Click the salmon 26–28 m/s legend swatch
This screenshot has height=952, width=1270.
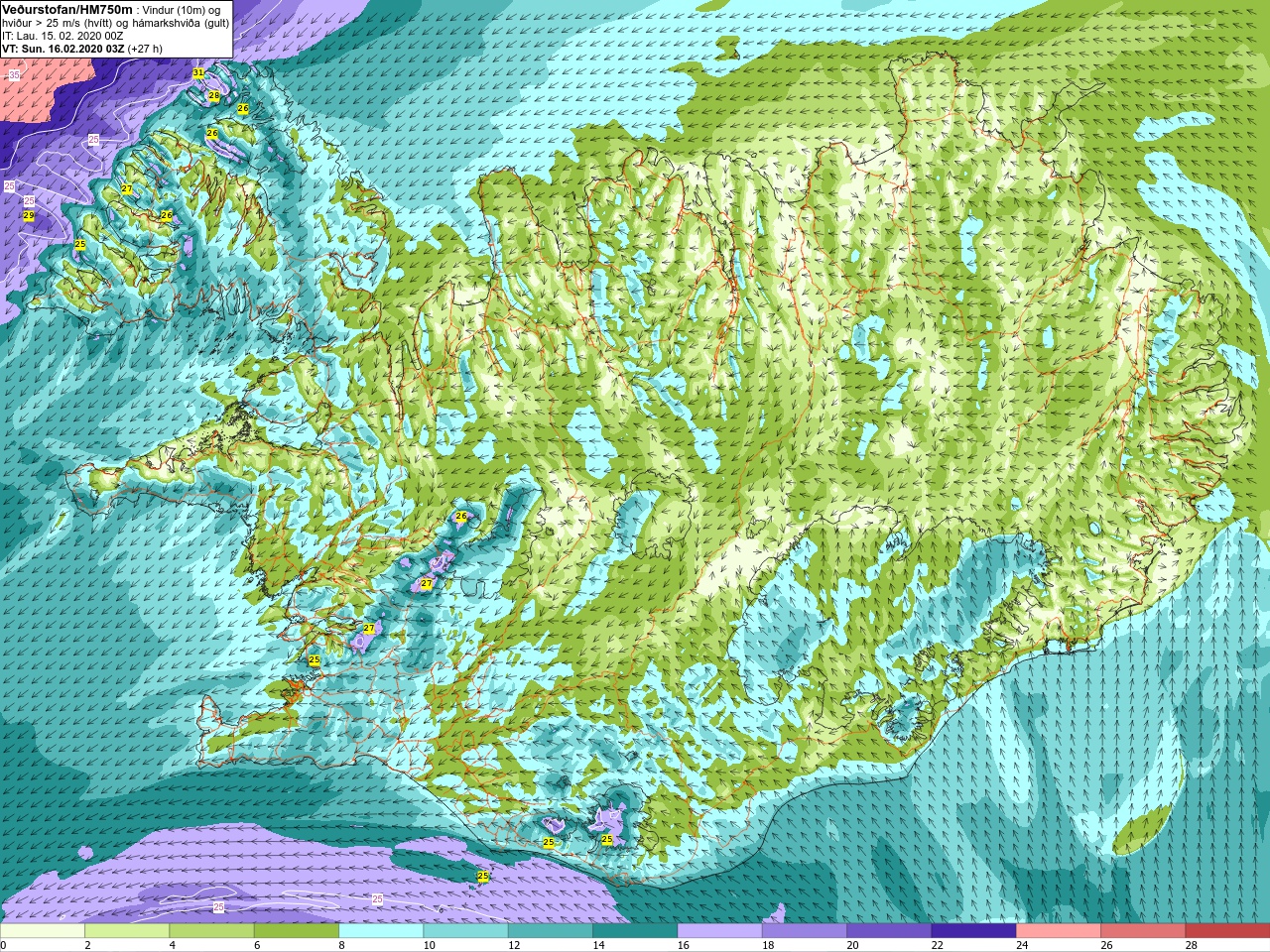1143,931
